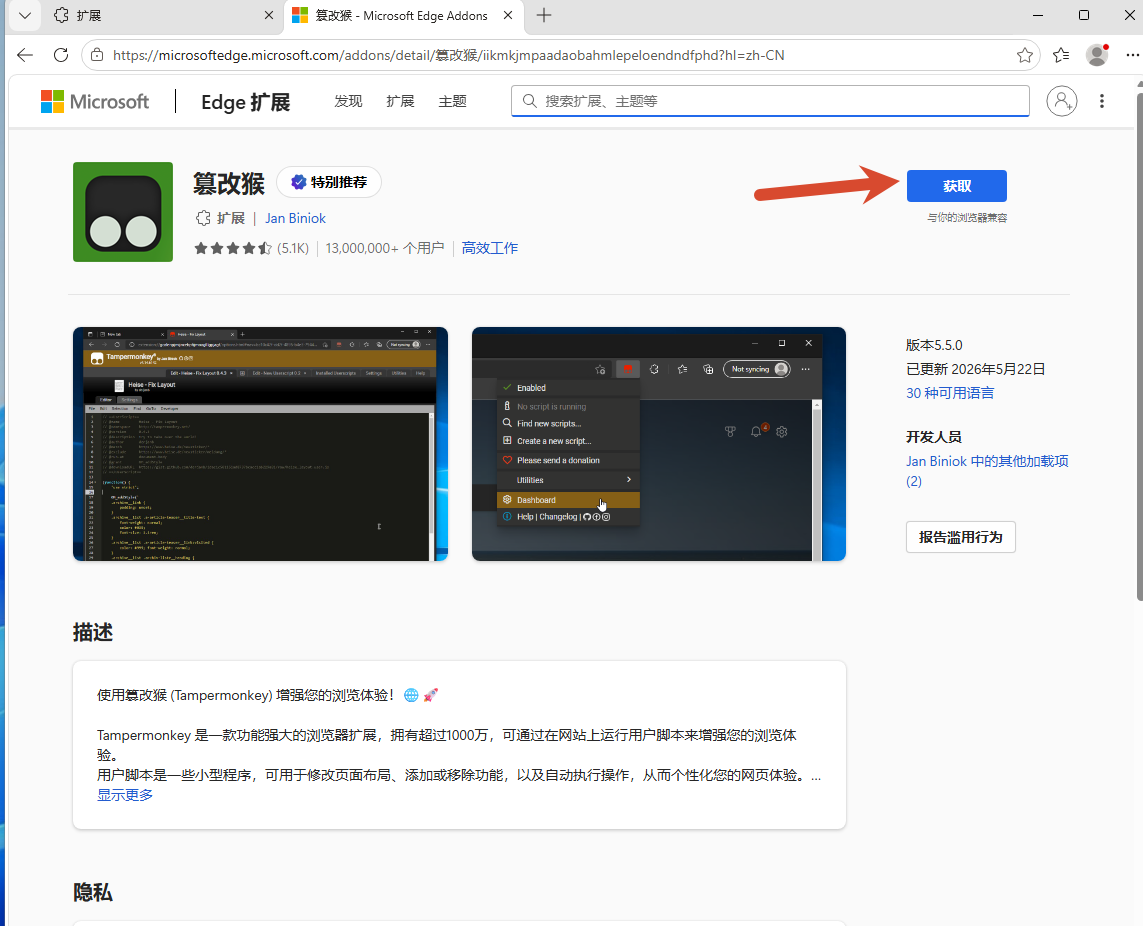Reload the page with refresh icon
Viewport: 1143px width, 926px height.
pos(61,55)
